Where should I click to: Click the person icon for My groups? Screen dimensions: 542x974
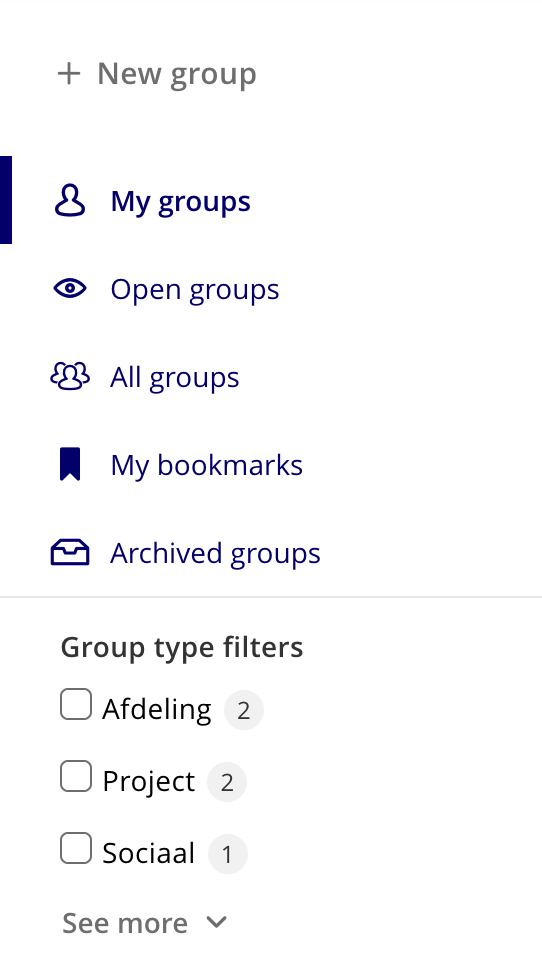tap(70, 201)
